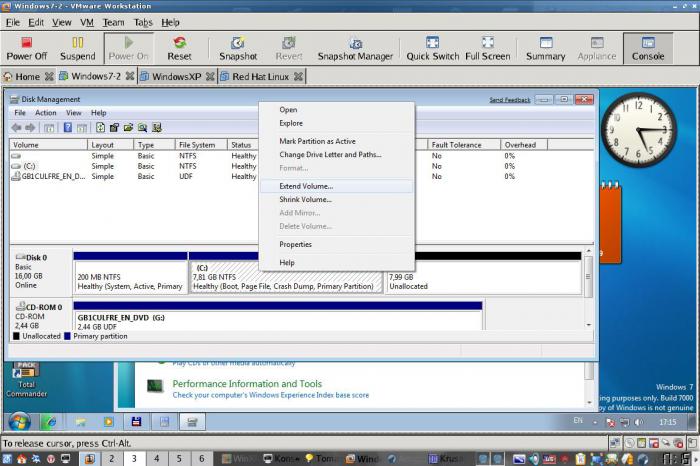Viewport: 700px width, 466px height.
Task: Open the Action menu in Disk Management
Action: click(46, 113)
